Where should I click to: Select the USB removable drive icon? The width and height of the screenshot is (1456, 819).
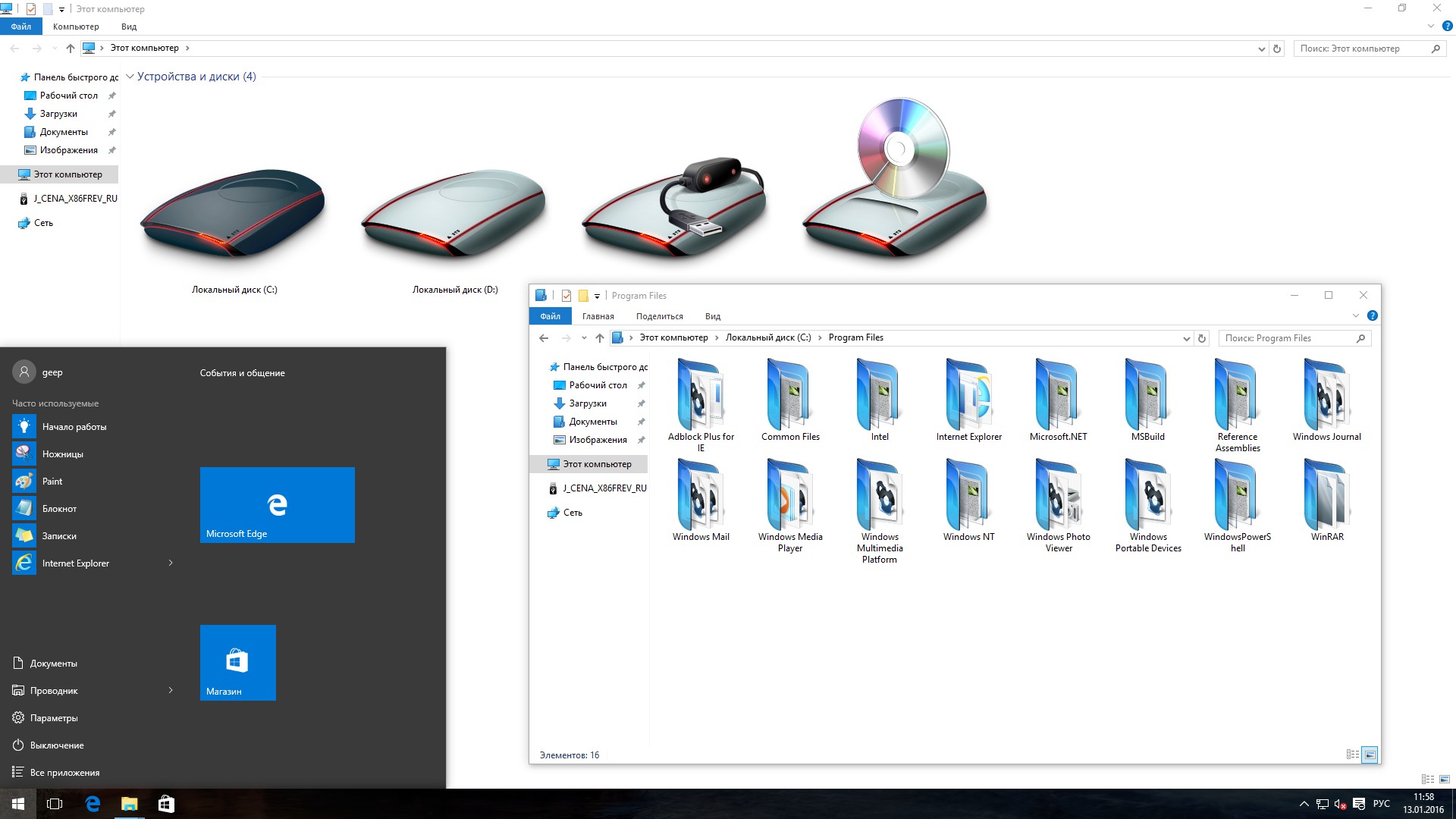(675, 209)
